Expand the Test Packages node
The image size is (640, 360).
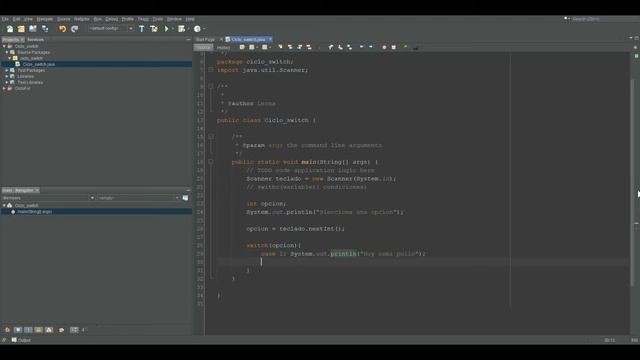pos(7,70)
